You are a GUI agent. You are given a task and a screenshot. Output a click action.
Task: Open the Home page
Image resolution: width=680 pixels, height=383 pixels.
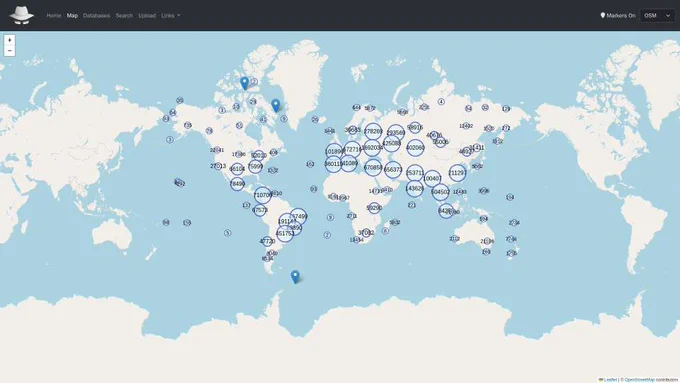[54, 16]
